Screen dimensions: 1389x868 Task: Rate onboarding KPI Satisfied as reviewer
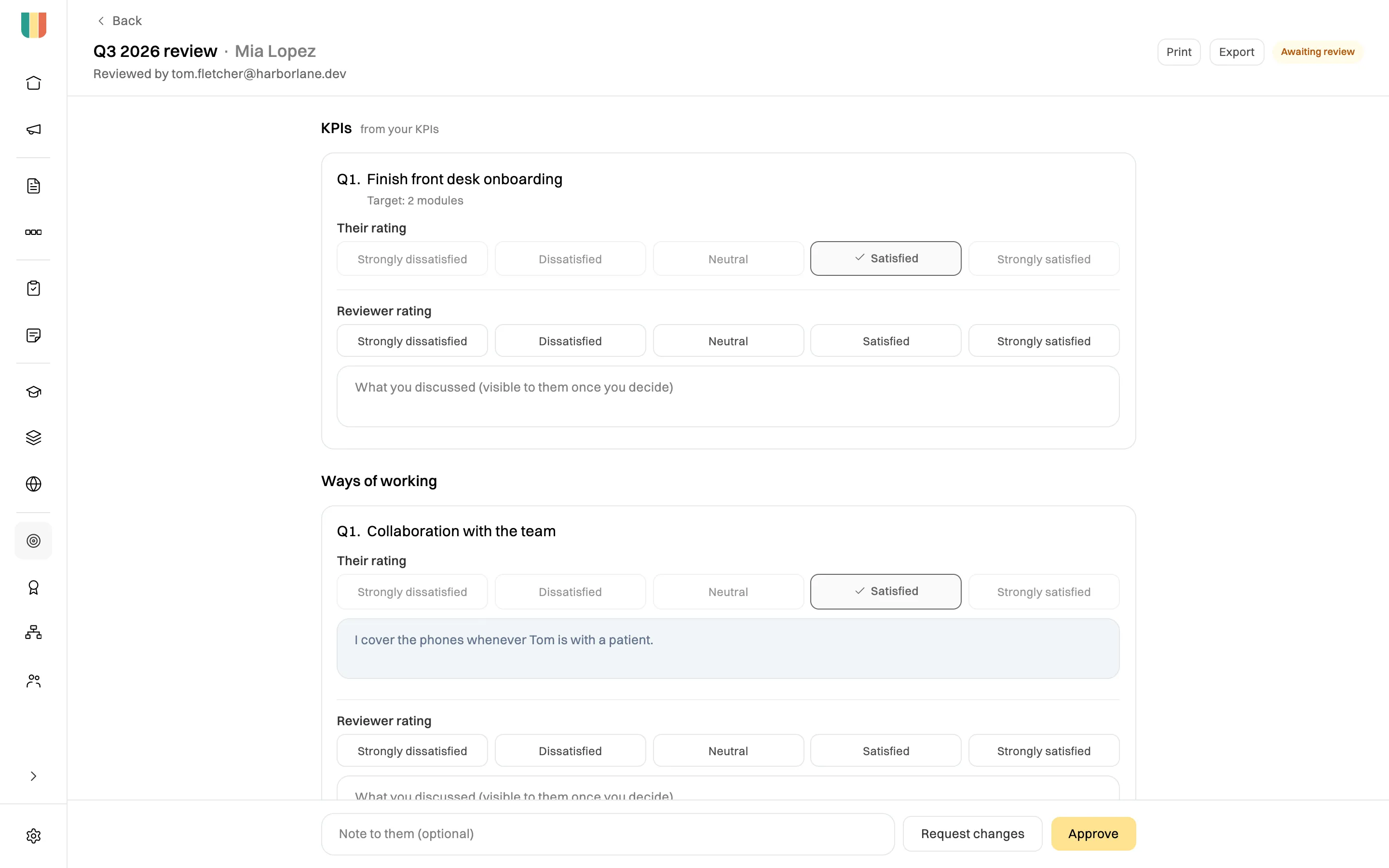885,341
